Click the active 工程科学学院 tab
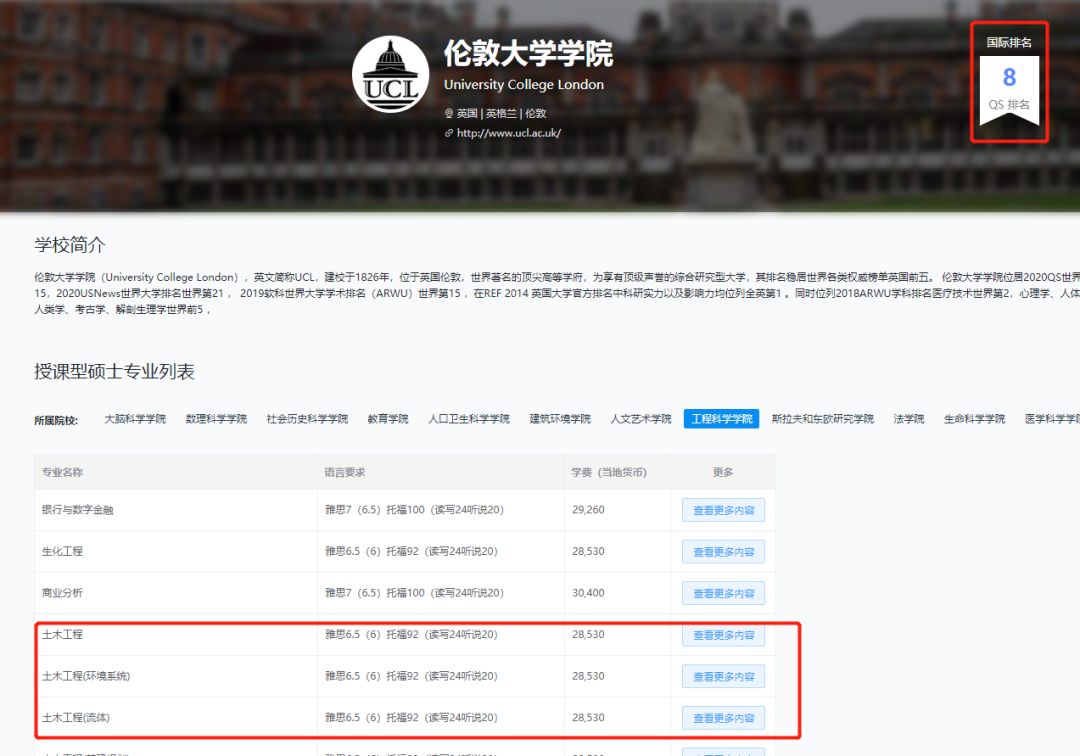The width and height of the screenshot is (1080, 756). point(721,419)
